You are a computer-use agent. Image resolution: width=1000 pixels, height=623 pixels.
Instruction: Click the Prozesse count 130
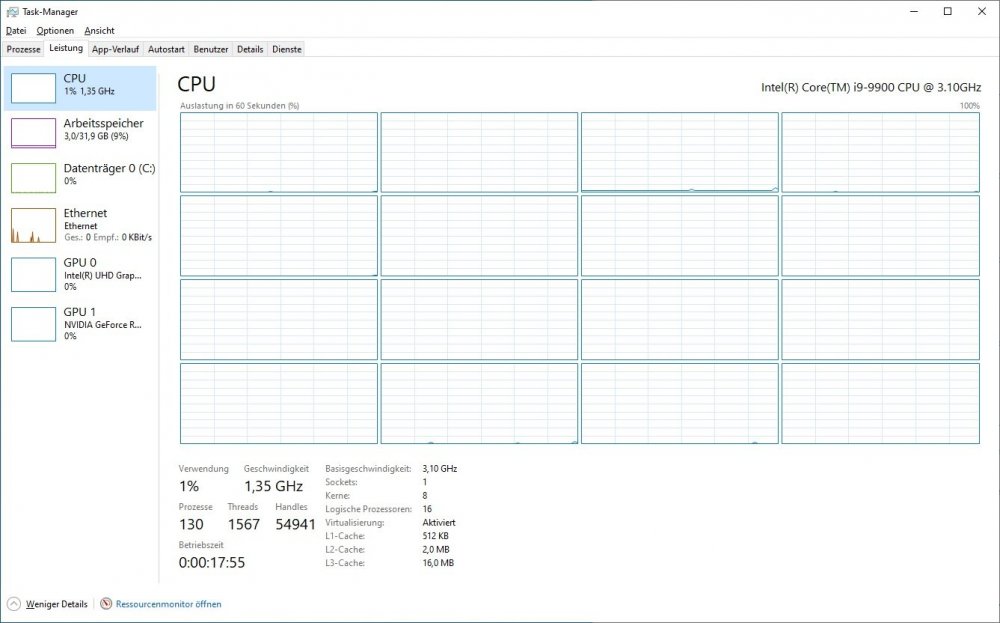point(191,525)
